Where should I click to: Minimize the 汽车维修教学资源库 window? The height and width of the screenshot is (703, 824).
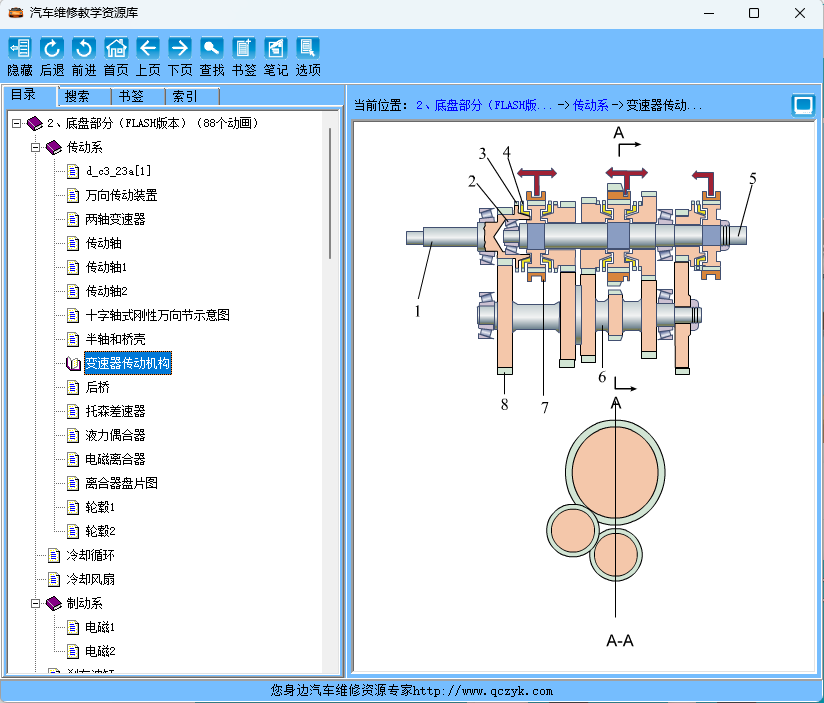tap(709, 13)
